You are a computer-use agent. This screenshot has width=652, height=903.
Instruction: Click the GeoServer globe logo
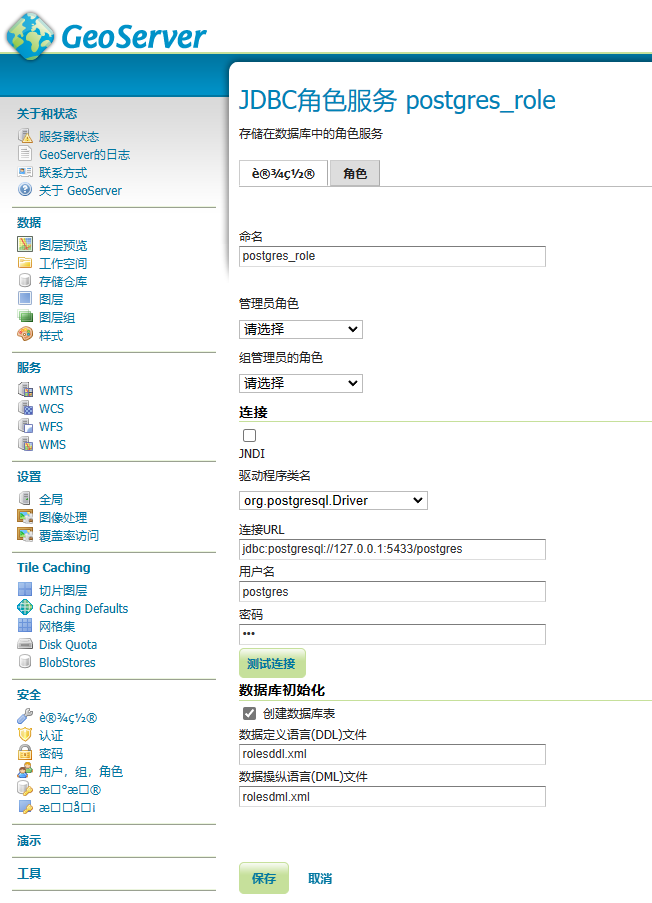coord(30,34)
